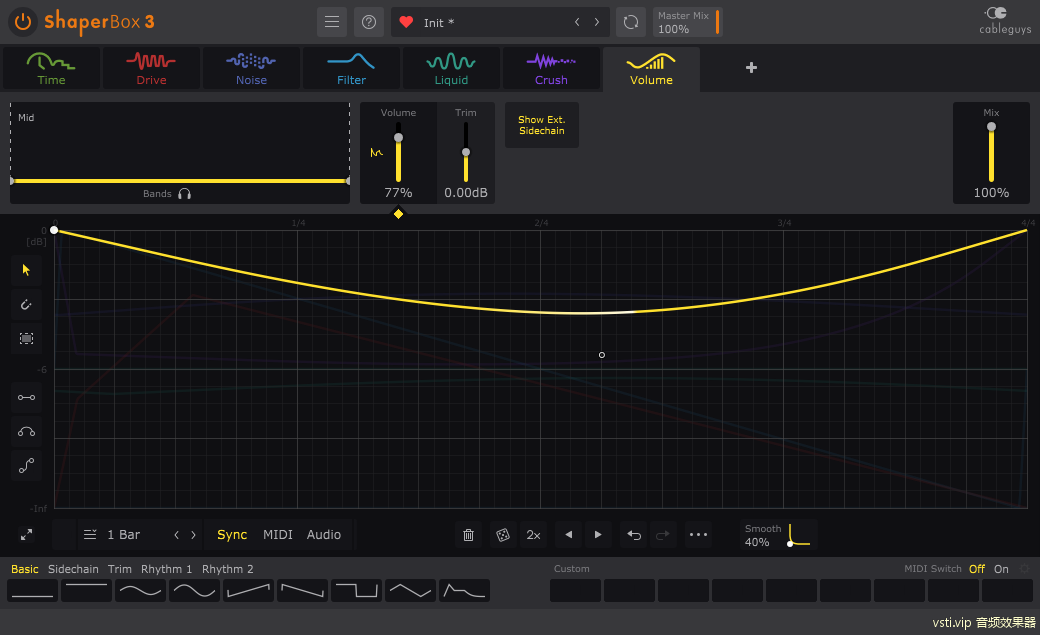The image size is (1040, 635).
Task: Expand the editor with fullscreen arrows icon
Action: coord(27,535)
